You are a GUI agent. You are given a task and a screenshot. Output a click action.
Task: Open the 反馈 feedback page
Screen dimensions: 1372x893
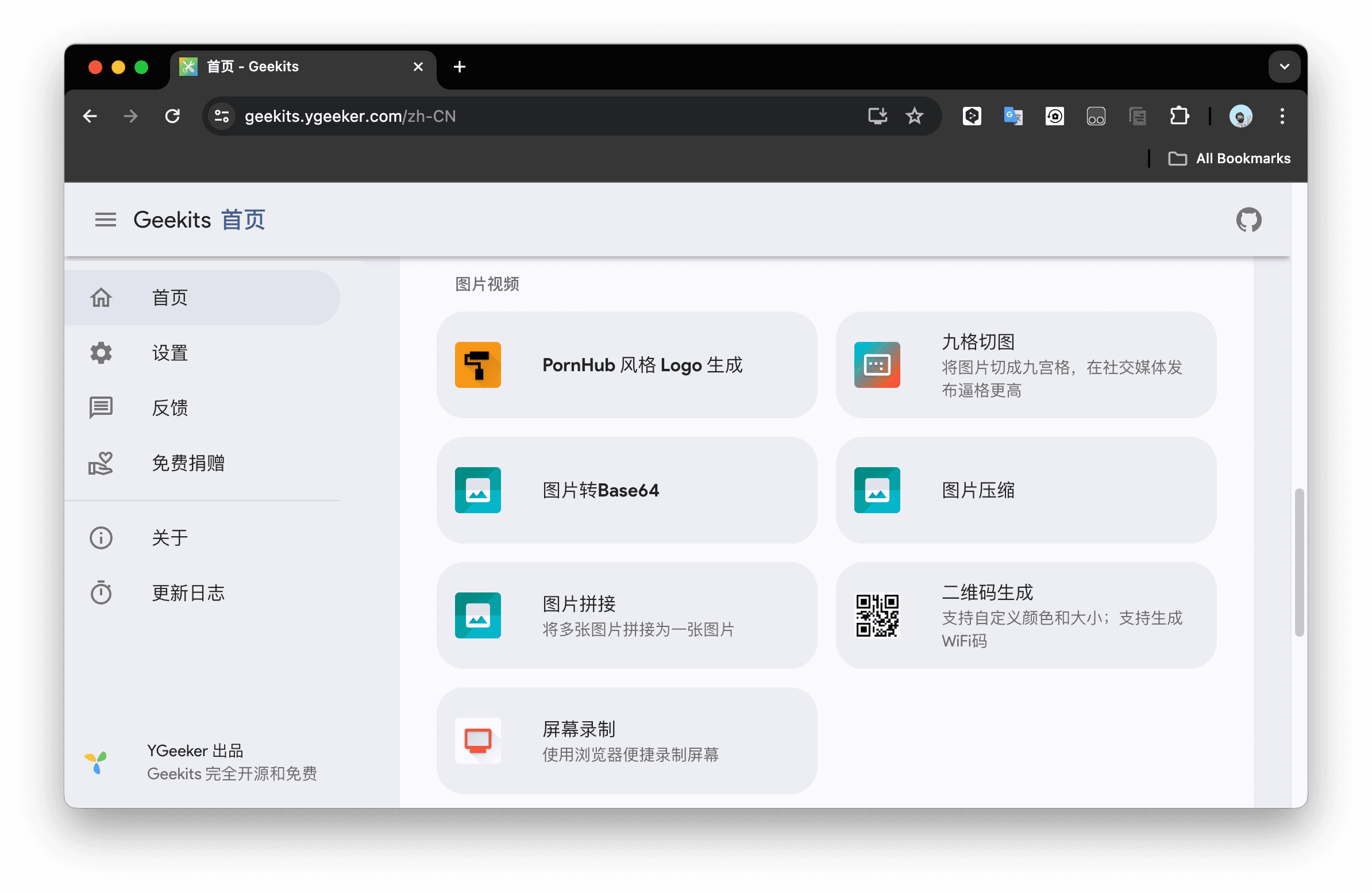tap(169, 407)
